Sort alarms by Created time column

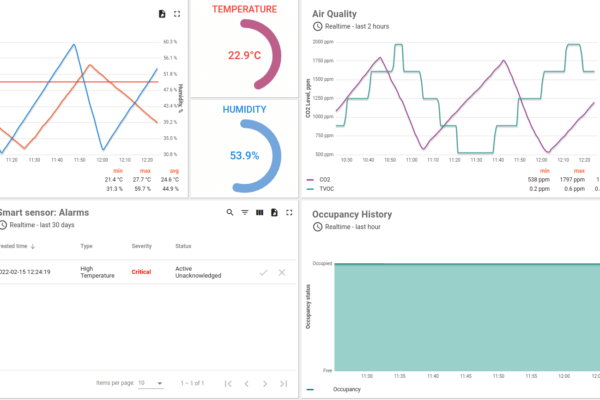point(15,245)
